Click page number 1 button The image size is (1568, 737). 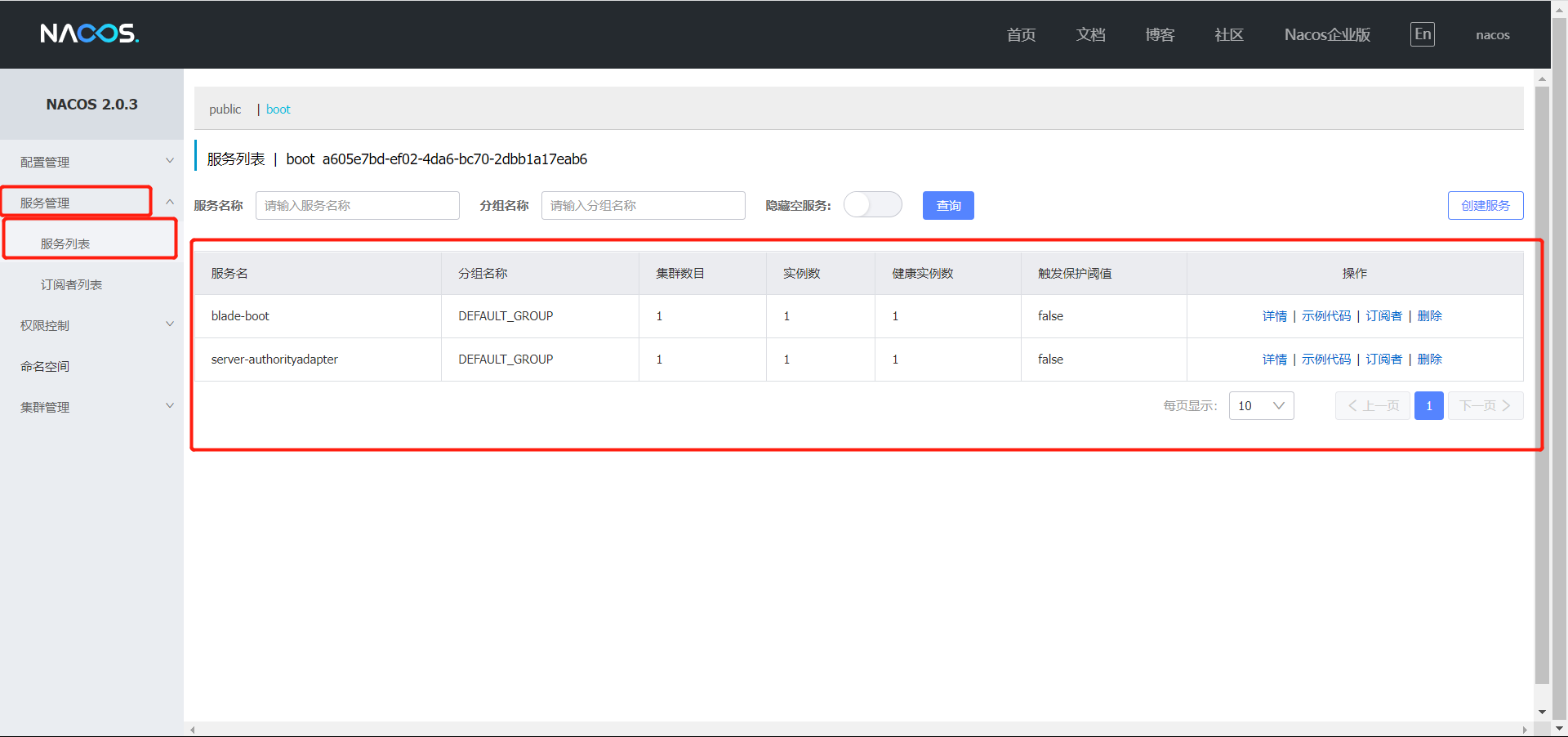[1429, 405]
